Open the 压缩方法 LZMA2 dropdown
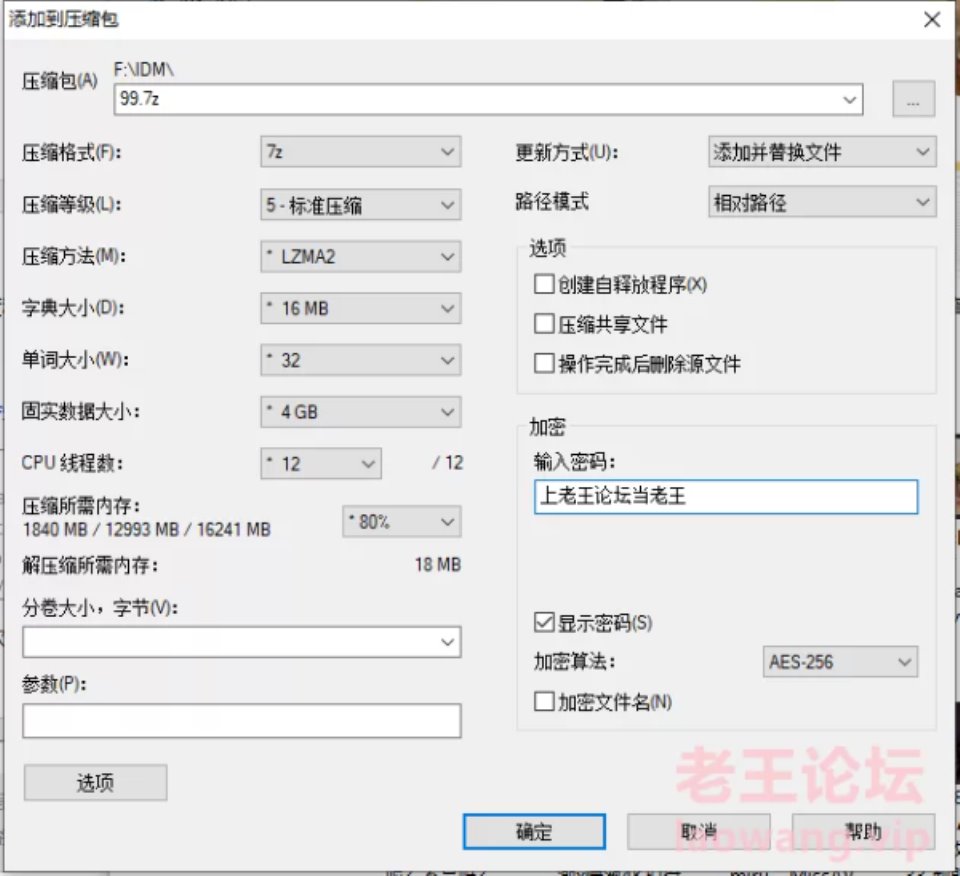960x876 pixels. coord(361,256)
